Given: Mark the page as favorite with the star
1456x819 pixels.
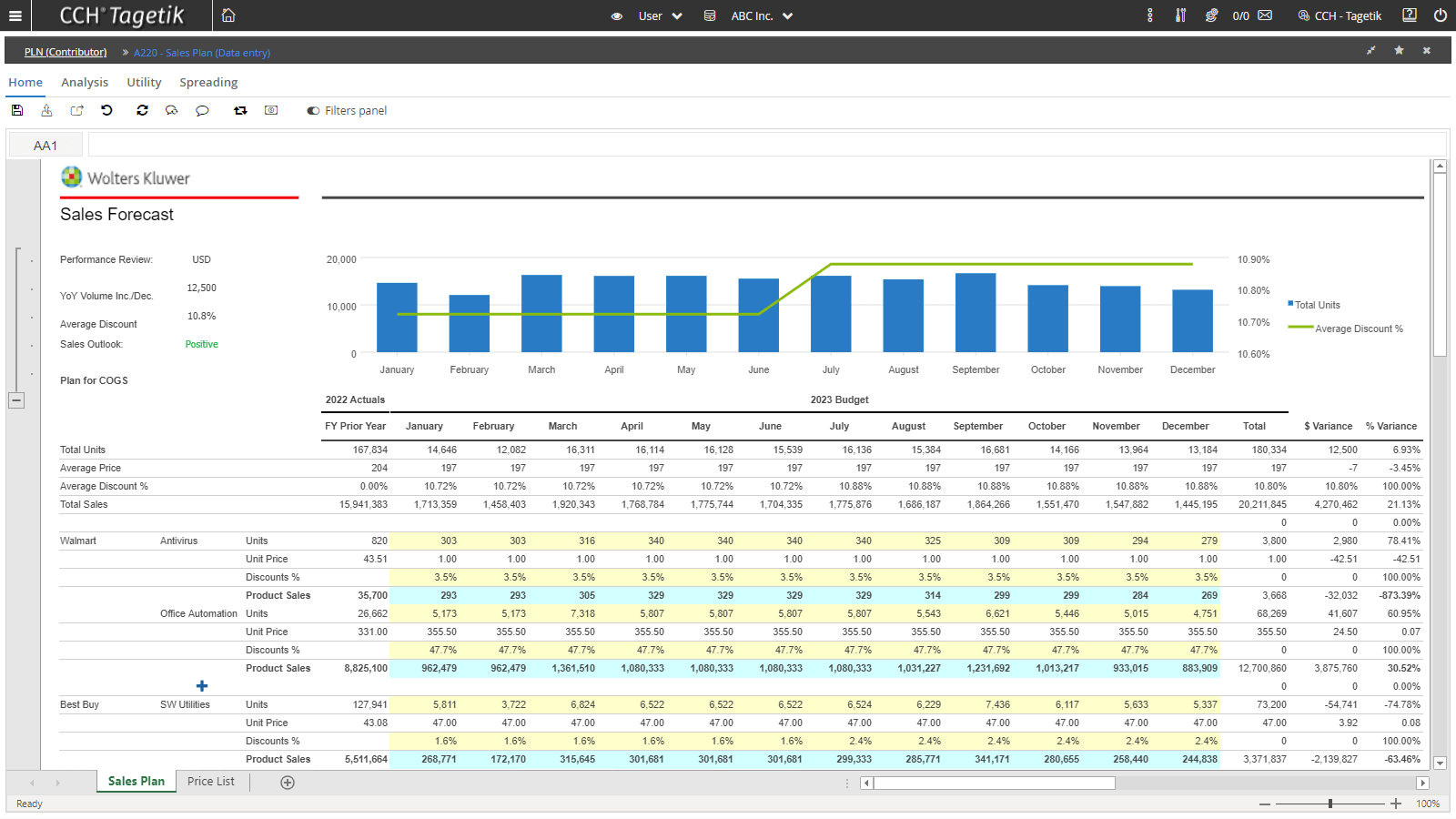Looking at the screenshot, I should pyautogui.click(x=1399, y=51).
